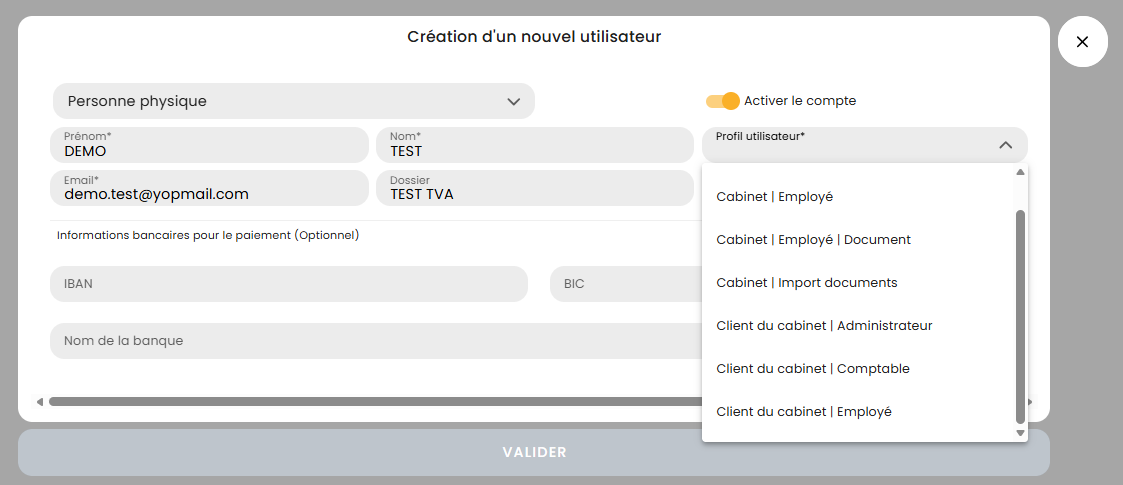Pick Client du cabinet | Administrateur
The image size is (1123, 485).
pos(824,326)
